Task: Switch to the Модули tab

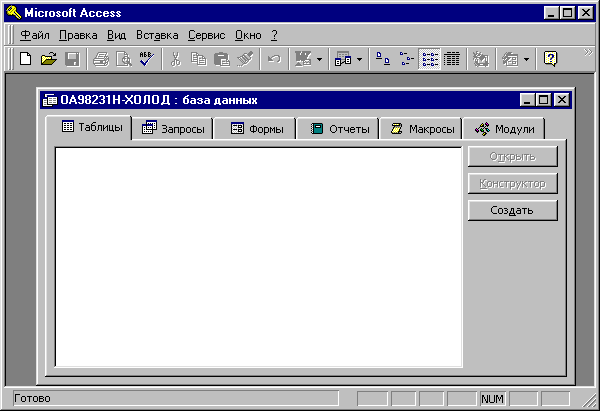Action: click(504, 129)
